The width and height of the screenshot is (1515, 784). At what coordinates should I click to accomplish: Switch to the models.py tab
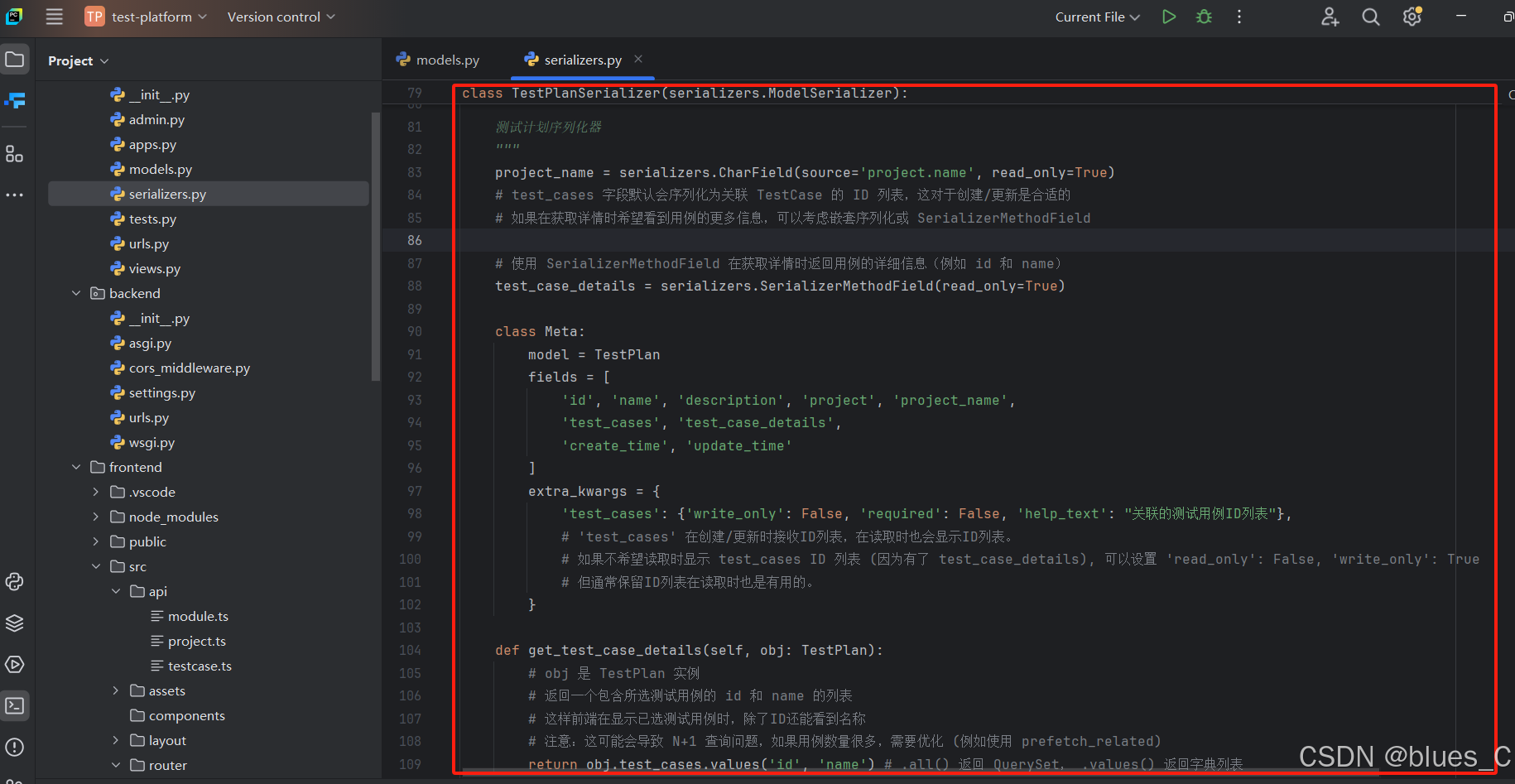[x=438, y=60]
